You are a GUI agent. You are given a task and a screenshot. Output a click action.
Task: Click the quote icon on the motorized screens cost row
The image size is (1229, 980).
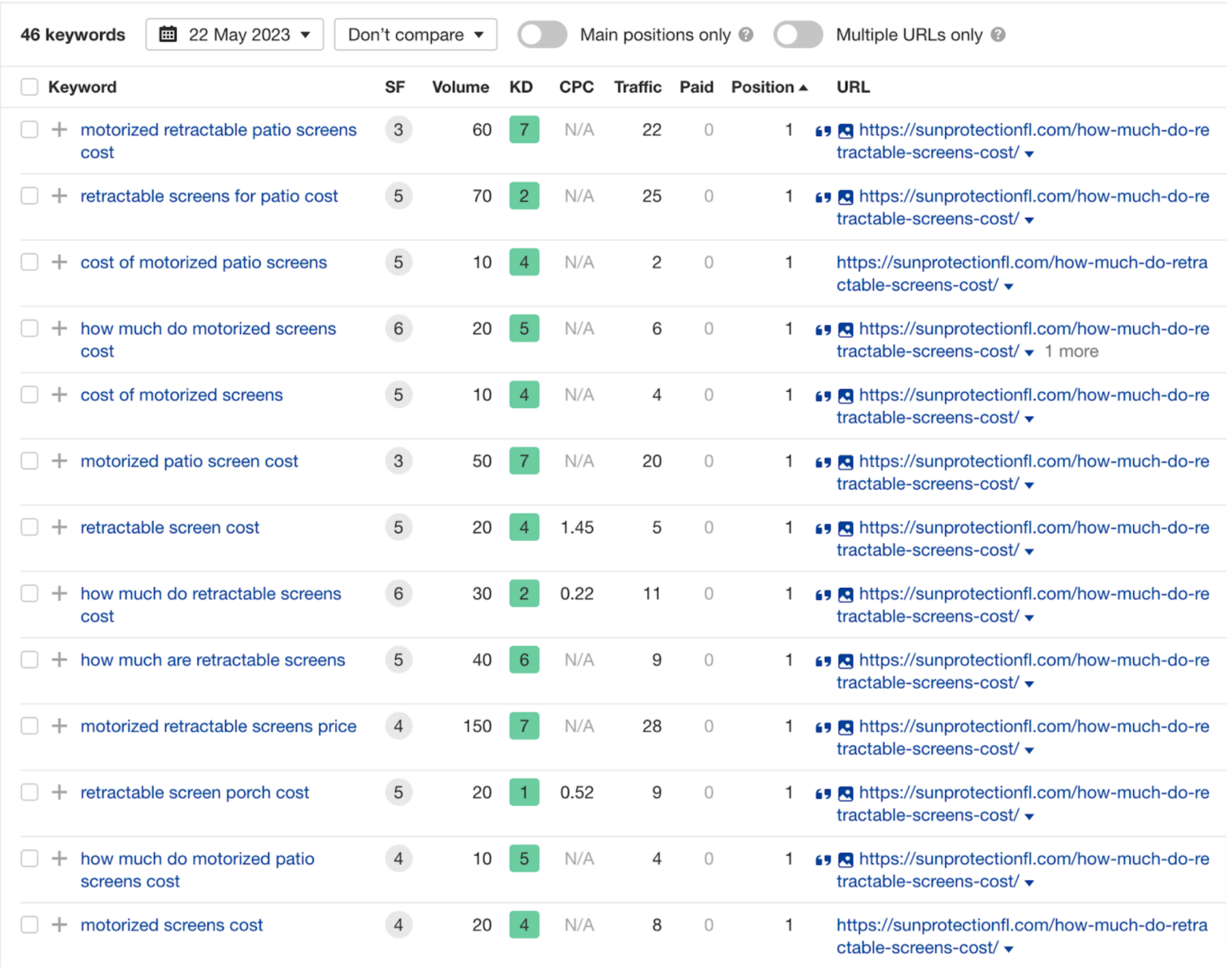point(823,926)
